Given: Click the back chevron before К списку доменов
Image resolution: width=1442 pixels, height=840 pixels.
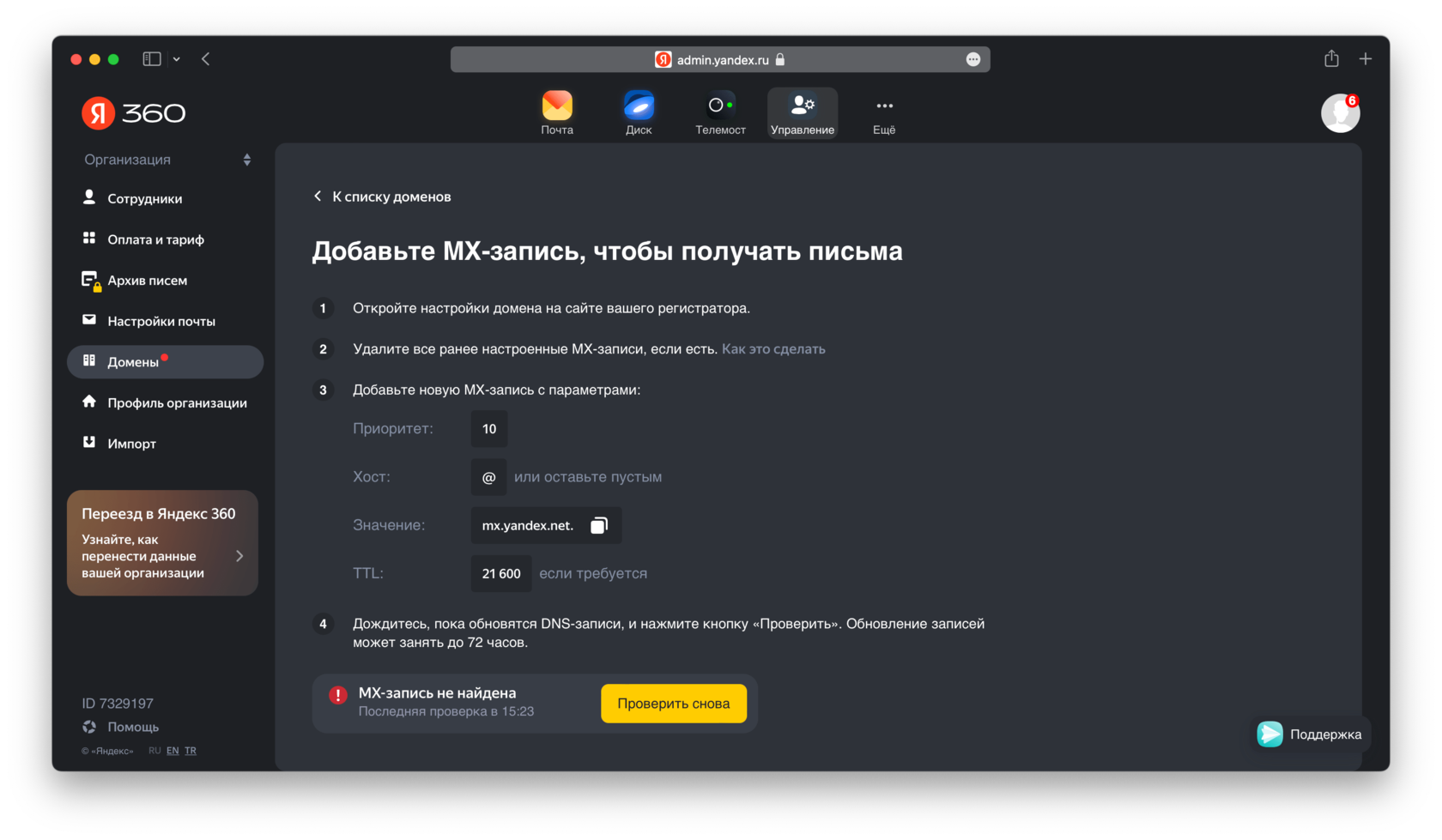Looking at the screenshot, I should pos(318,196).
